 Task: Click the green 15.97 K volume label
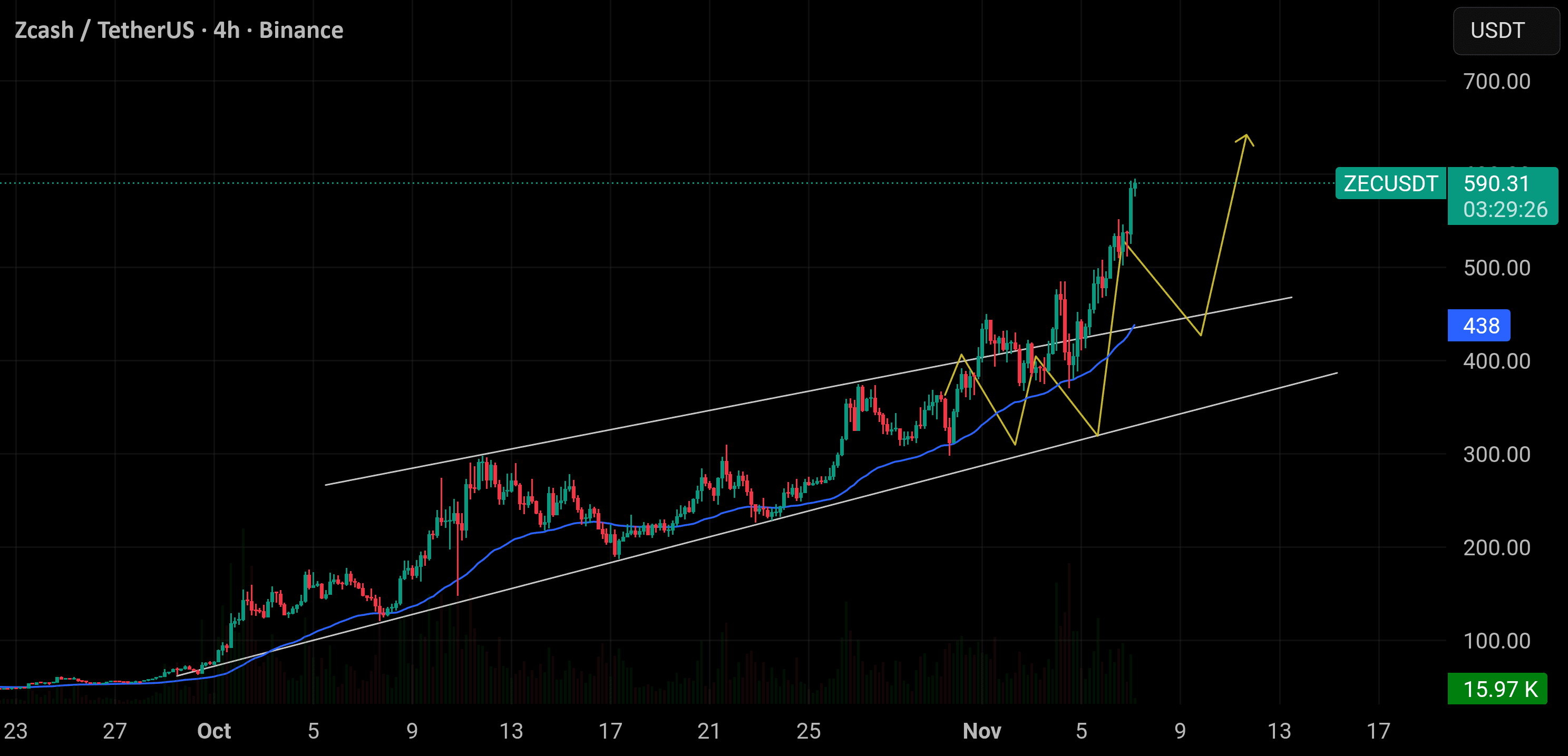coord(1497,689)
